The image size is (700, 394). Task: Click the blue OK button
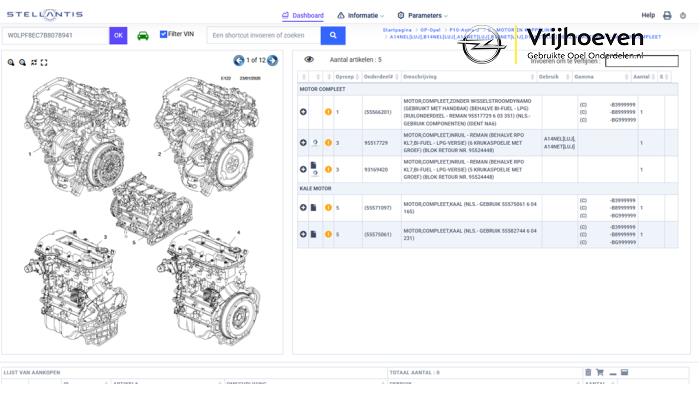(118, 35)
